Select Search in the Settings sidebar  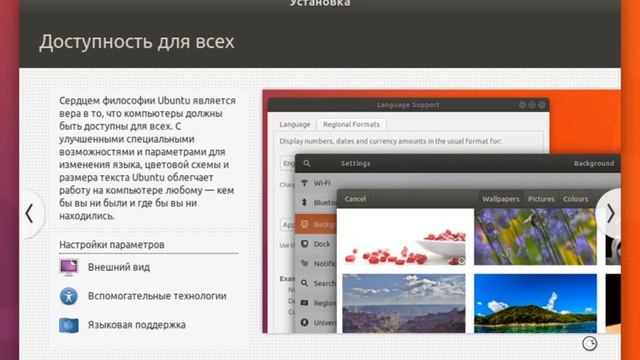tap(316, 283)
